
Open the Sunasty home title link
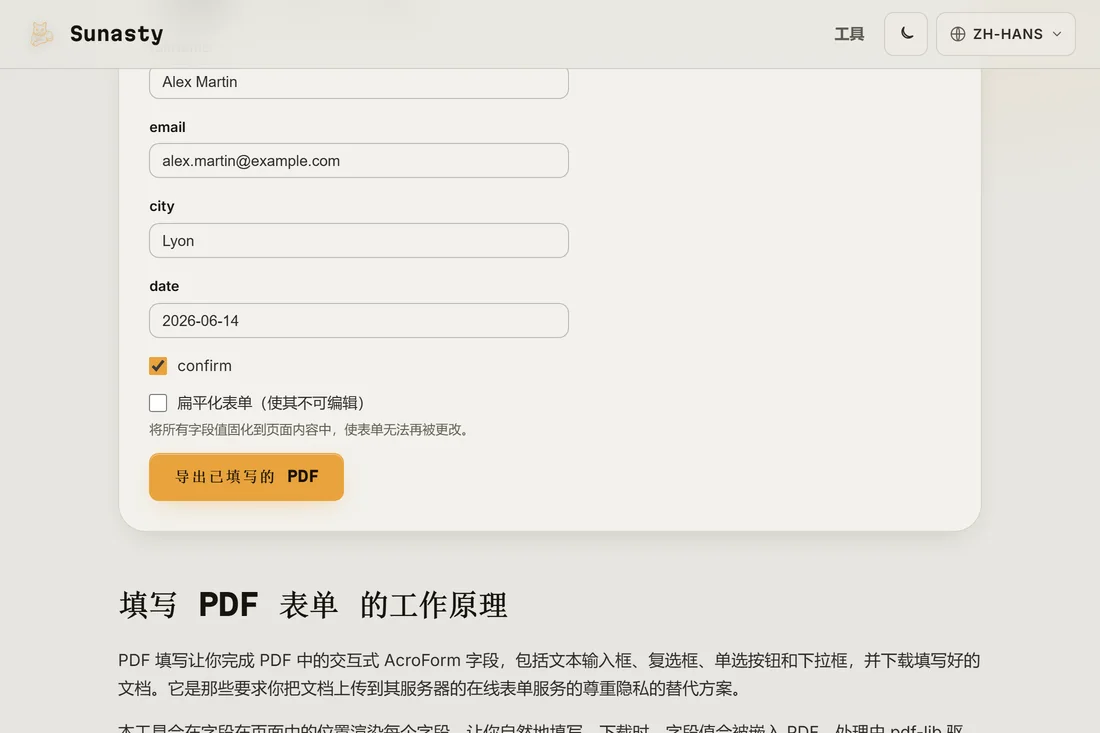click(116, 34)
